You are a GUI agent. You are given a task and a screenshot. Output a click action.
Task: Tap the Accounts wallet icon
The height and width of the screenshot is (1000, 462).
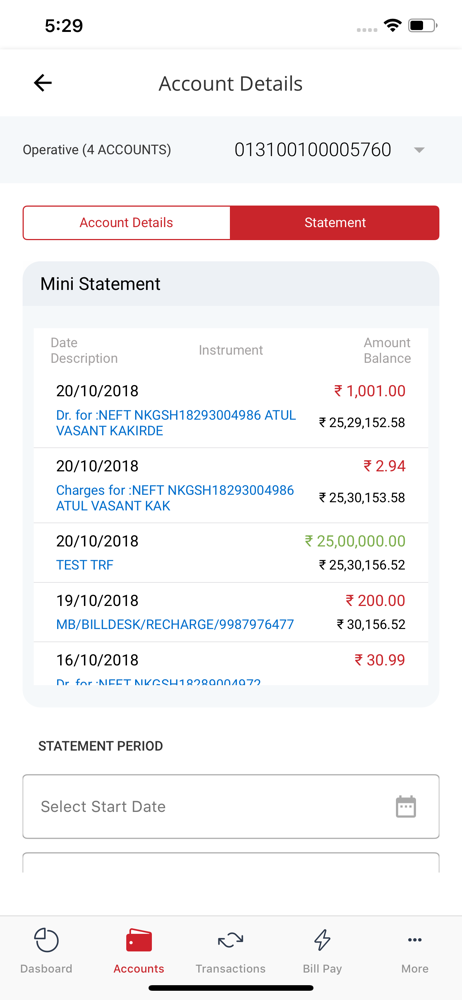[x=138, y=941]
